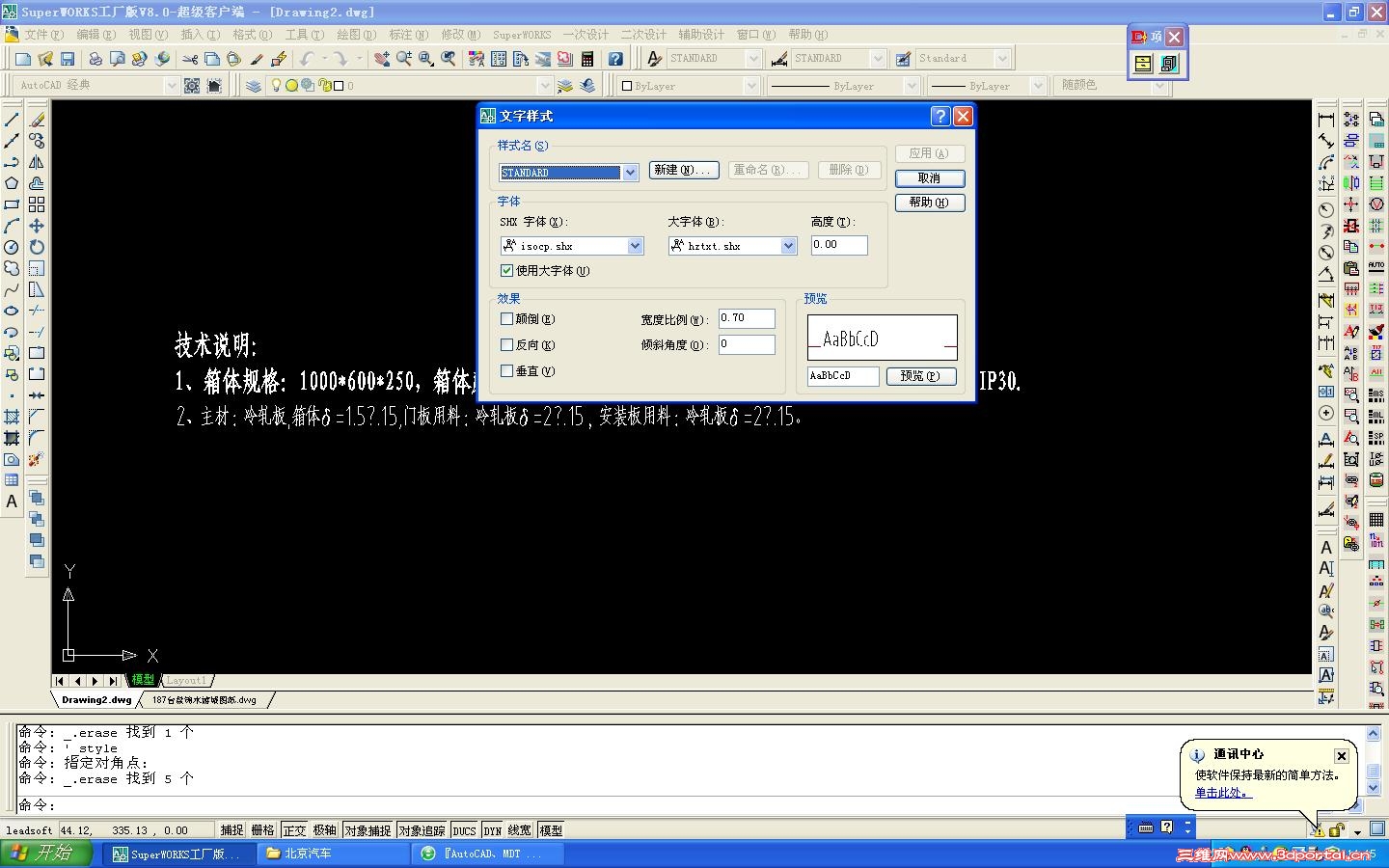The width and height of the screenshot is (1389, 868).
Task: Enable the 垂直 vertical checkbox
Action: point(506,371)
